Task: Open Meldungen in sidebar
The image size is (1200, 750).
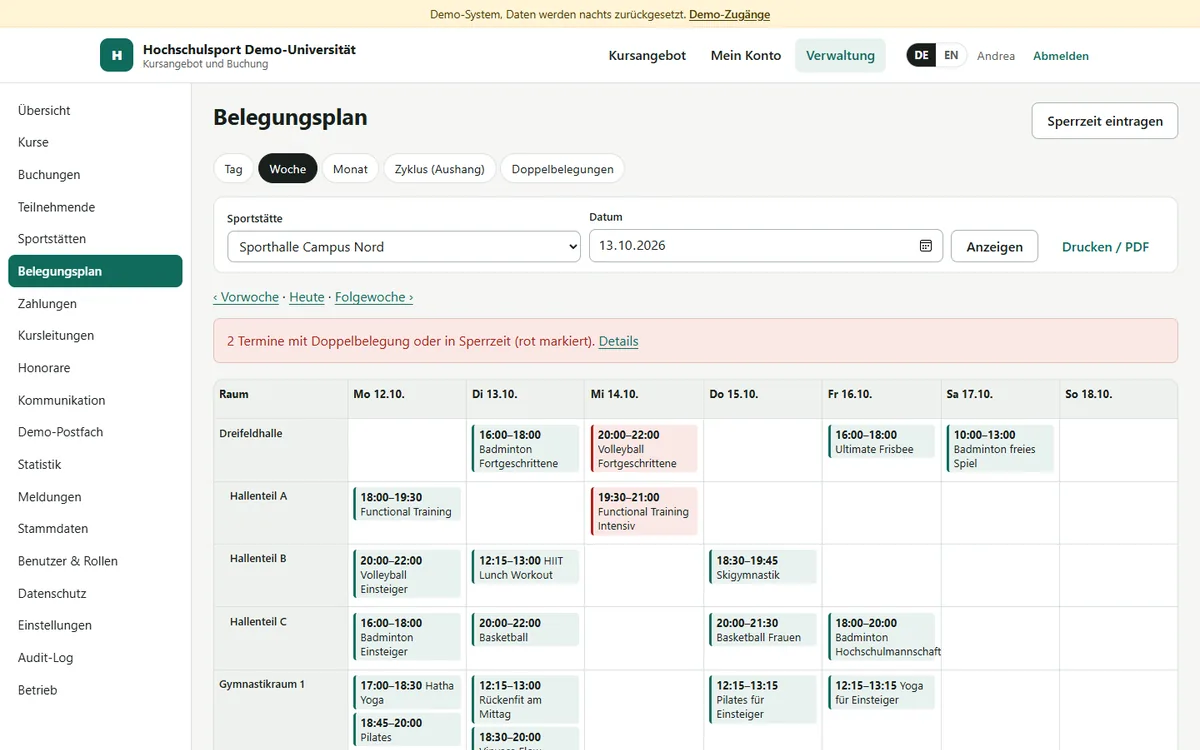Action: coord(95,497)
